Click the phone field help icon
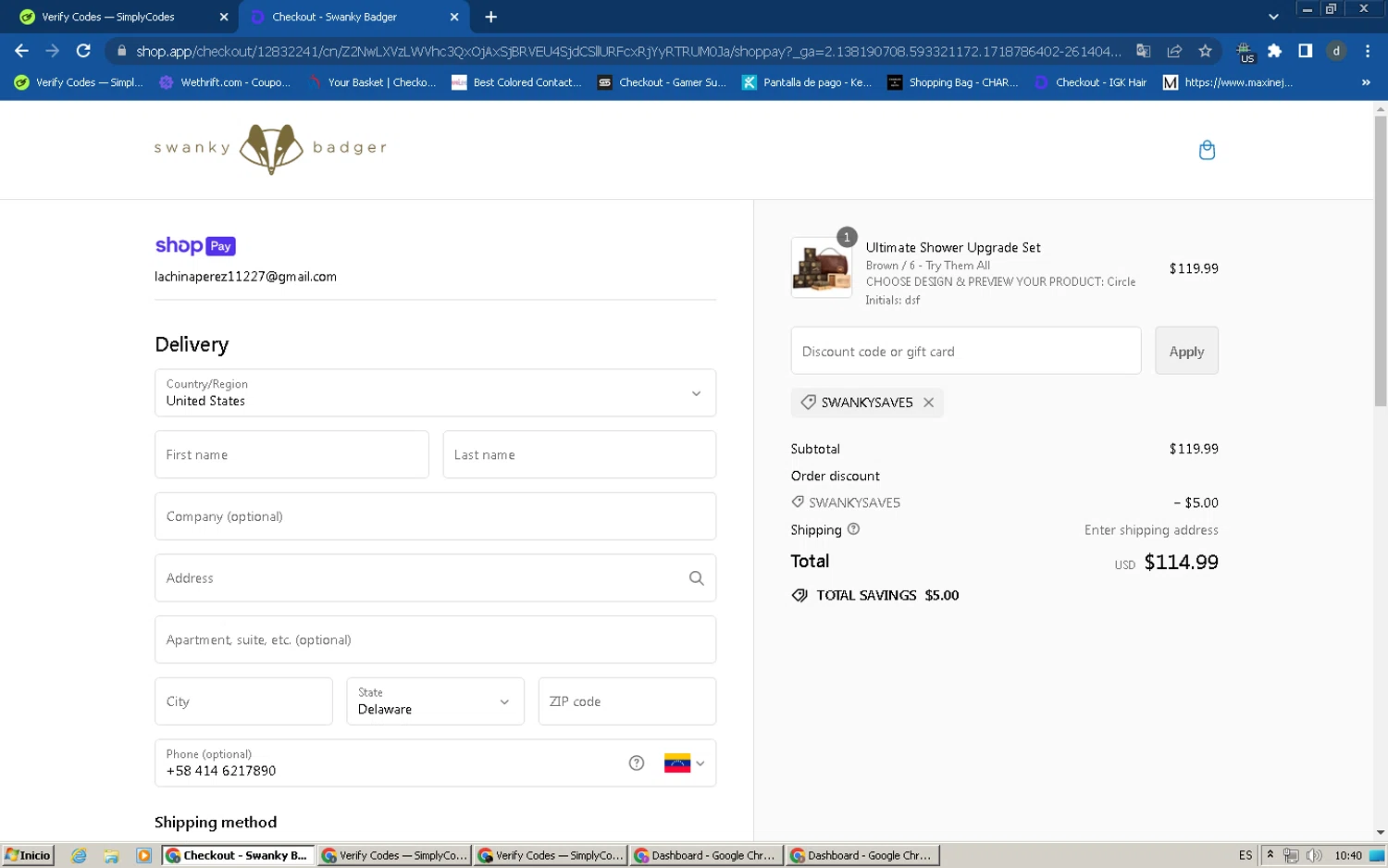Image resolution: width=1388 pixels, height=868 pixels. (637, 763)
